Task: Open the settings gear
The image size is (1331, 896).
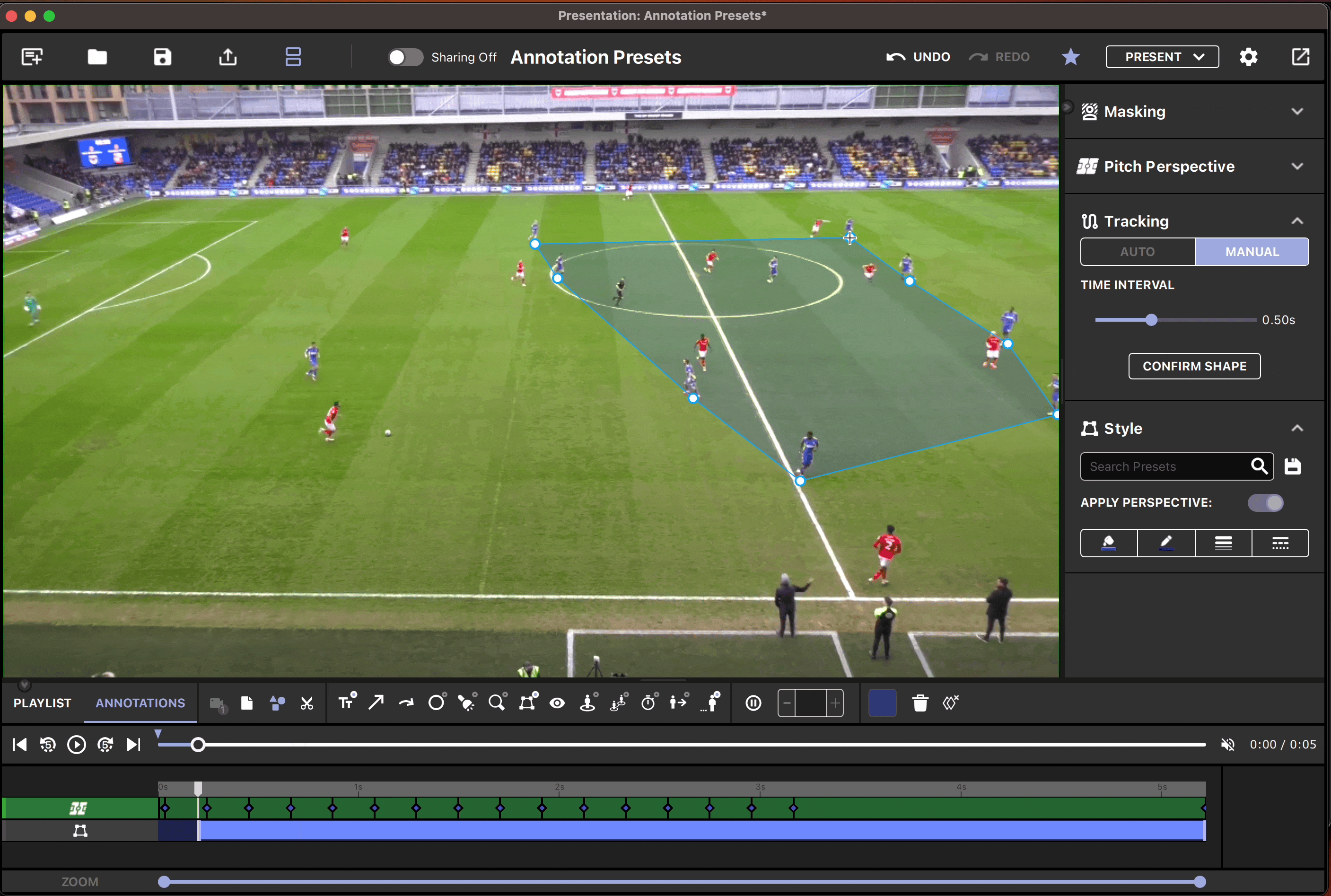Action: [x=1248, y=57]
